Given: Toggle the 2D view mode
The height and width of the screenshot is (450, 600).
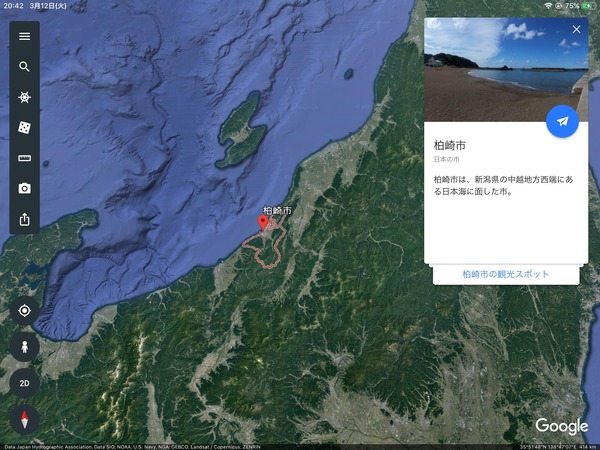Looking at the screenshot, I should (24, 383).
